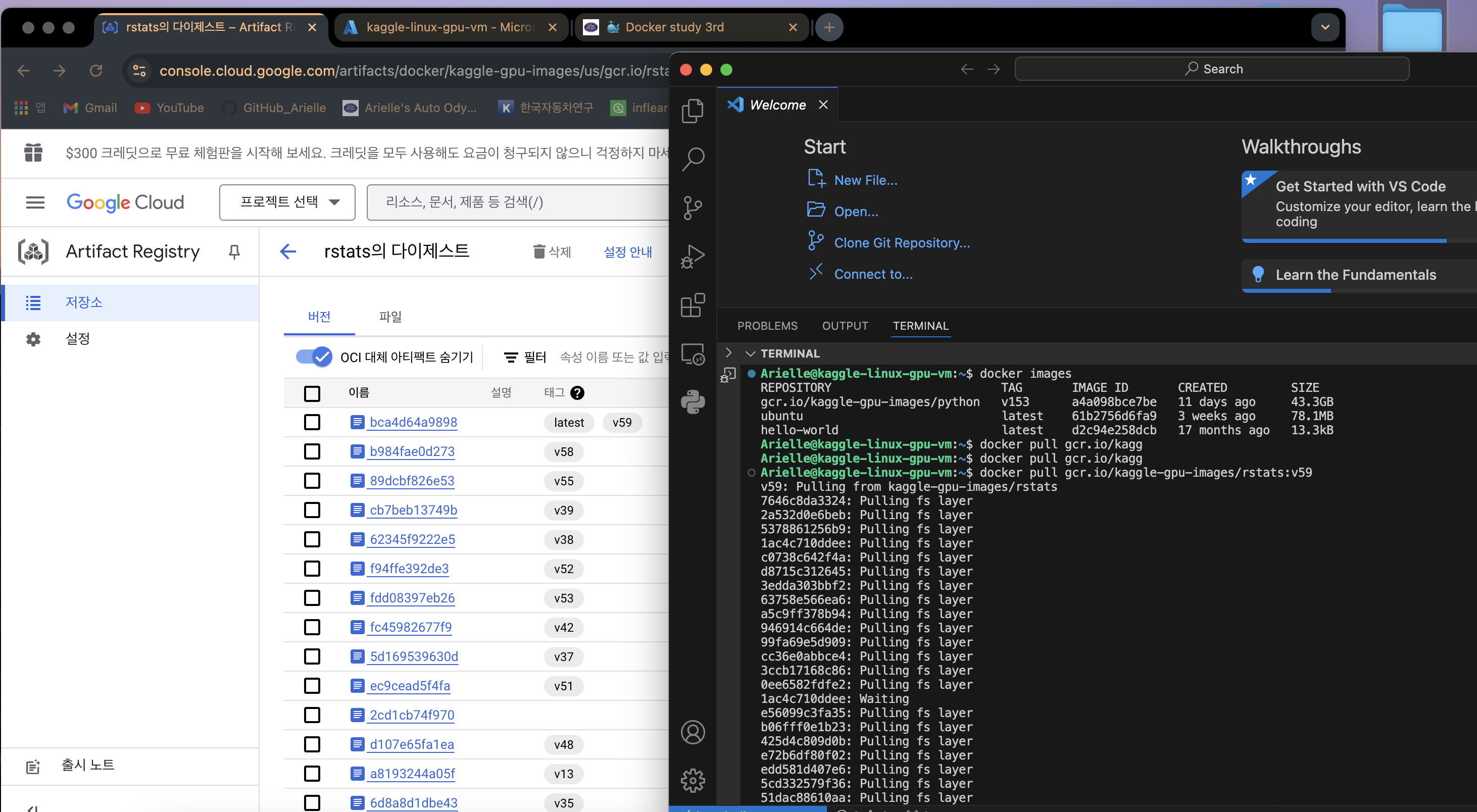The width and height of the screenshot is (1477, 812).
Task: Check the box for f94ffe392de3
Action: pyautogui.click(x=312, y=569)
